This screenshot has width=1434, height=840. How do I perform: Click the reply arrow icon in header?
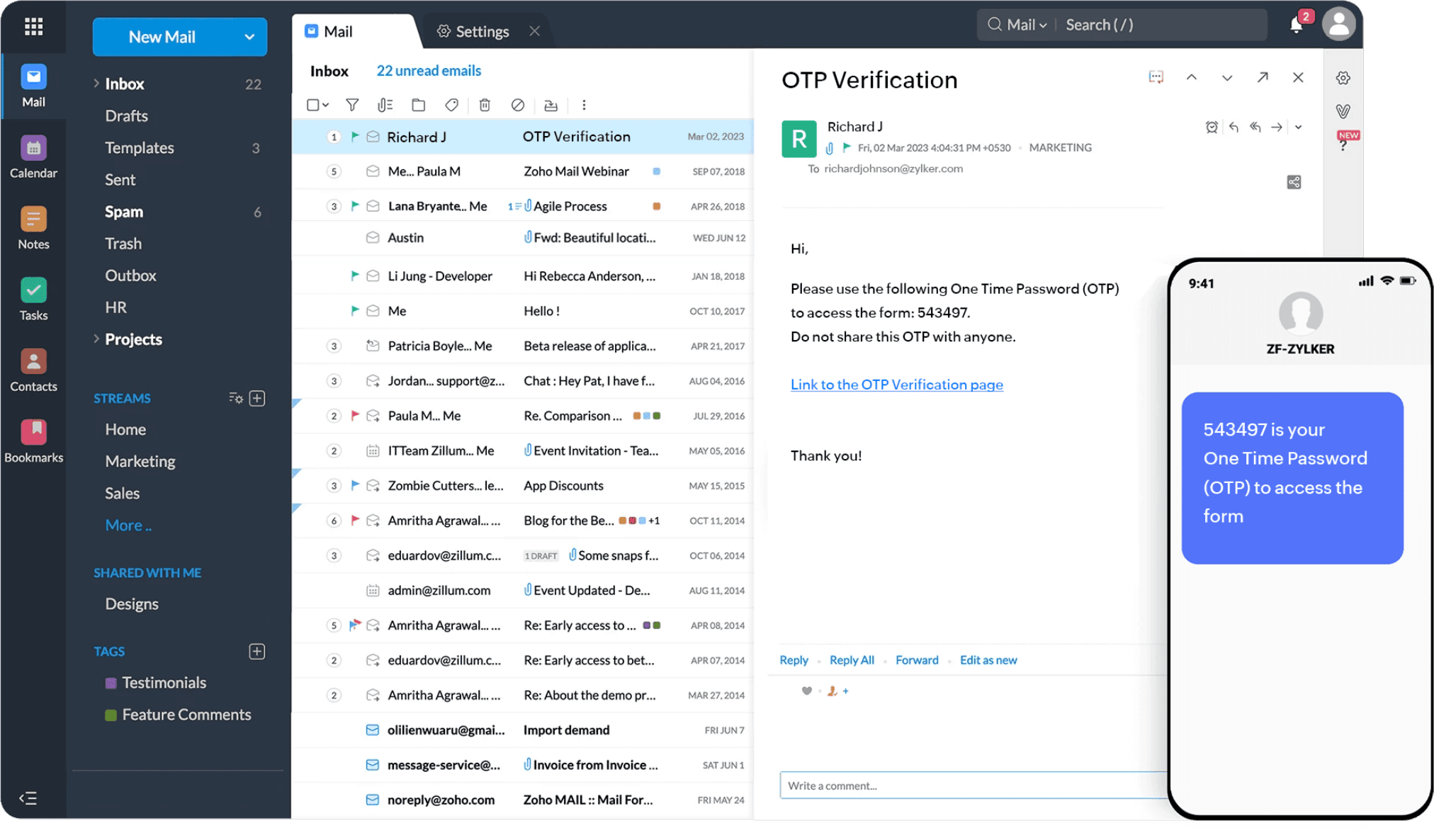(x=1233, y=127)
